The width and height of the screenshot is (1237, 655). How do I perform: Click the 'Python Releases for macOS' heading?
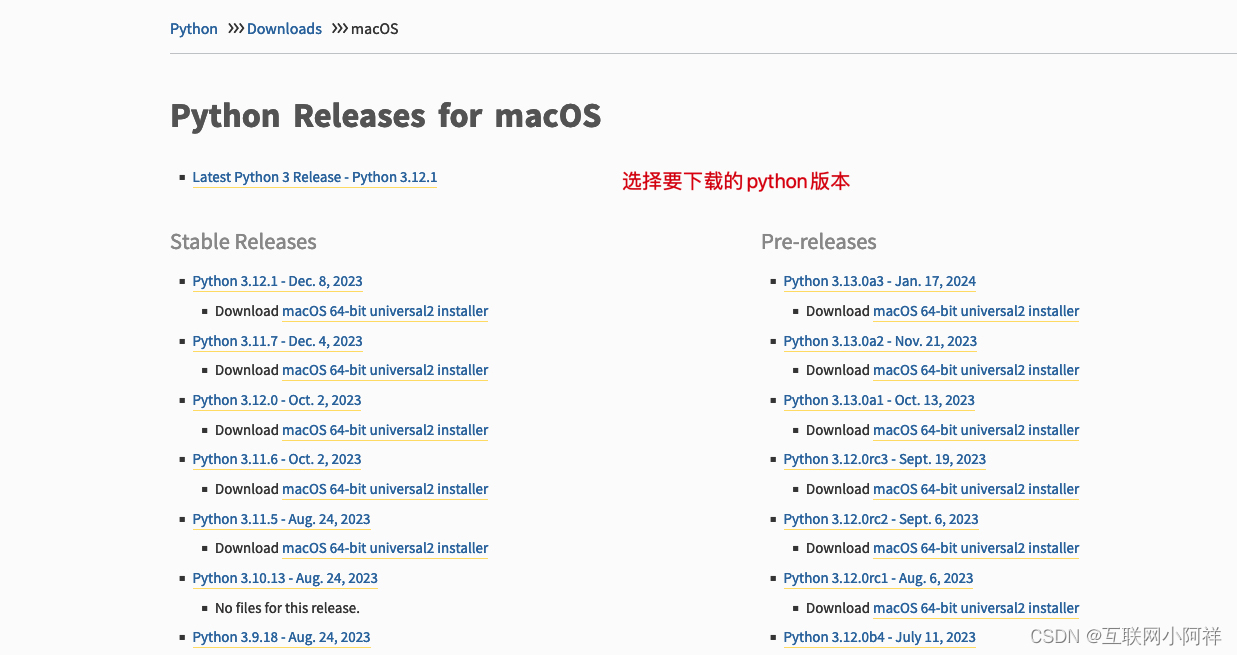(x=386, y=116)
